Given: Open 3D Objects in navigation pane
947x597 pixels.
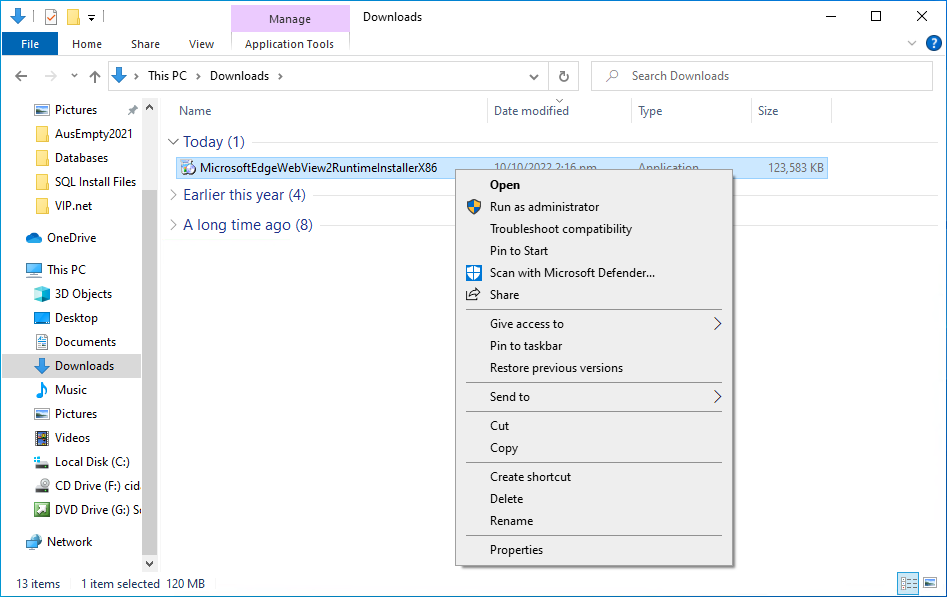Looking at the screenshot, I should pos(83,294).
